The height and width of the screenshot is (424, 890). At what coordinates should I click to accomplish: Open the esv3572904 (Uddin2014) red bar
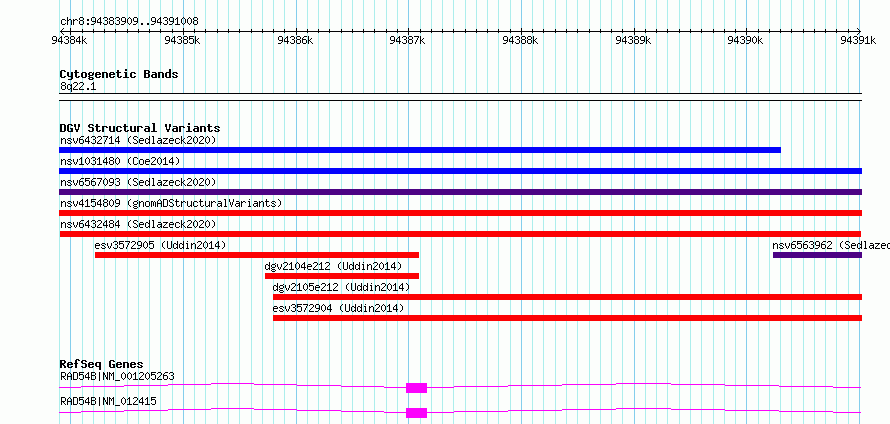pyautogui.click(x=568, y=318)
